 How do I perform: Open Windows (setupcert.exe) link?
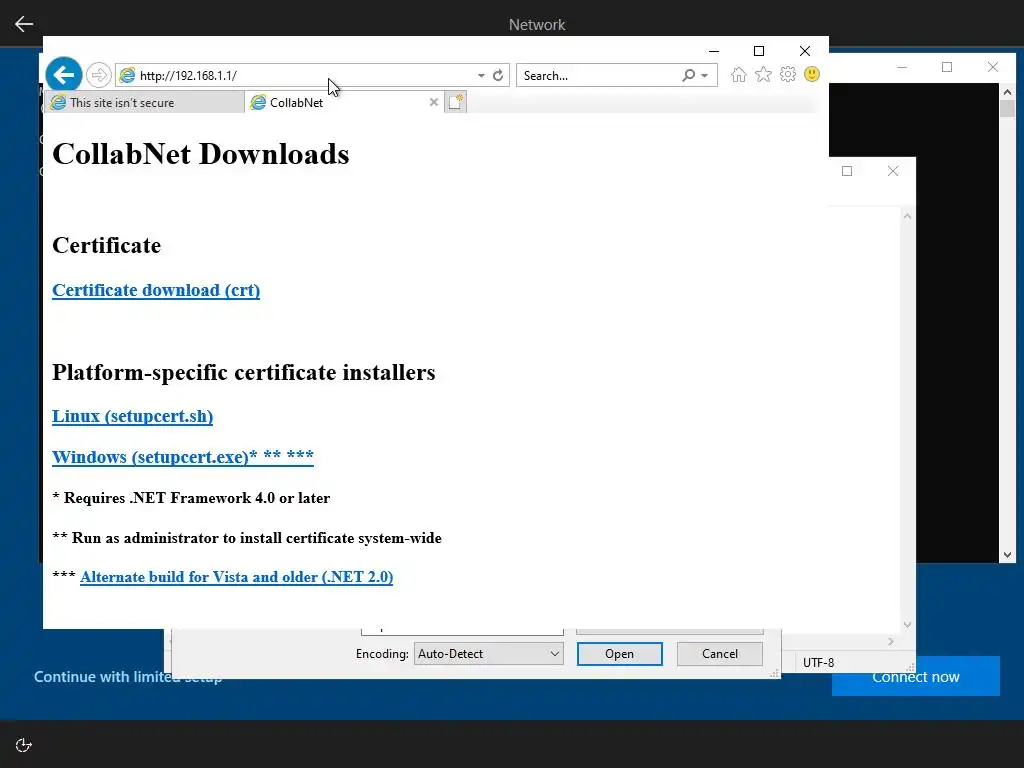(183, 456)
